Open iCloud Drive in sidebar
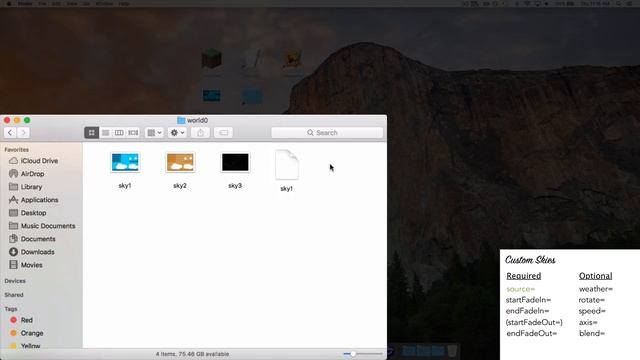Viewport: 640px width, 360px height. pyautogui.click(x=39, y=161)
